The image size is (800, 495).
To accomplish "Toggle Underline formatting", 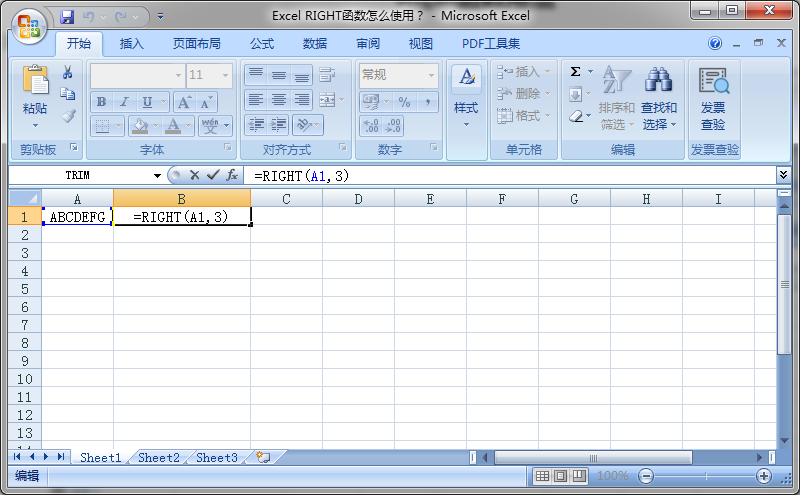I will tap(147, 102).
